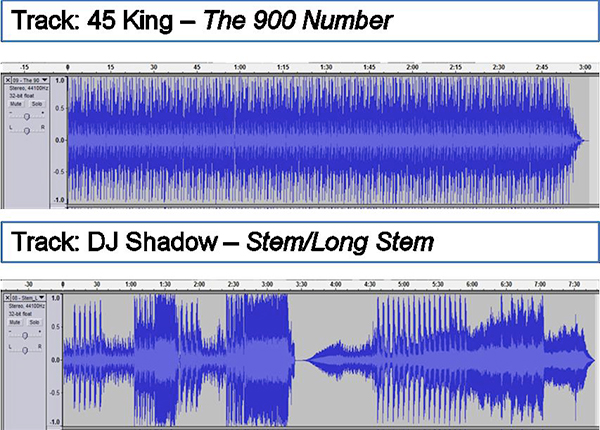Image resolution: width=600 pixels, height=430 pixels.
Task: Click pan slider on The 900 Number track
Action: [27, 129]
